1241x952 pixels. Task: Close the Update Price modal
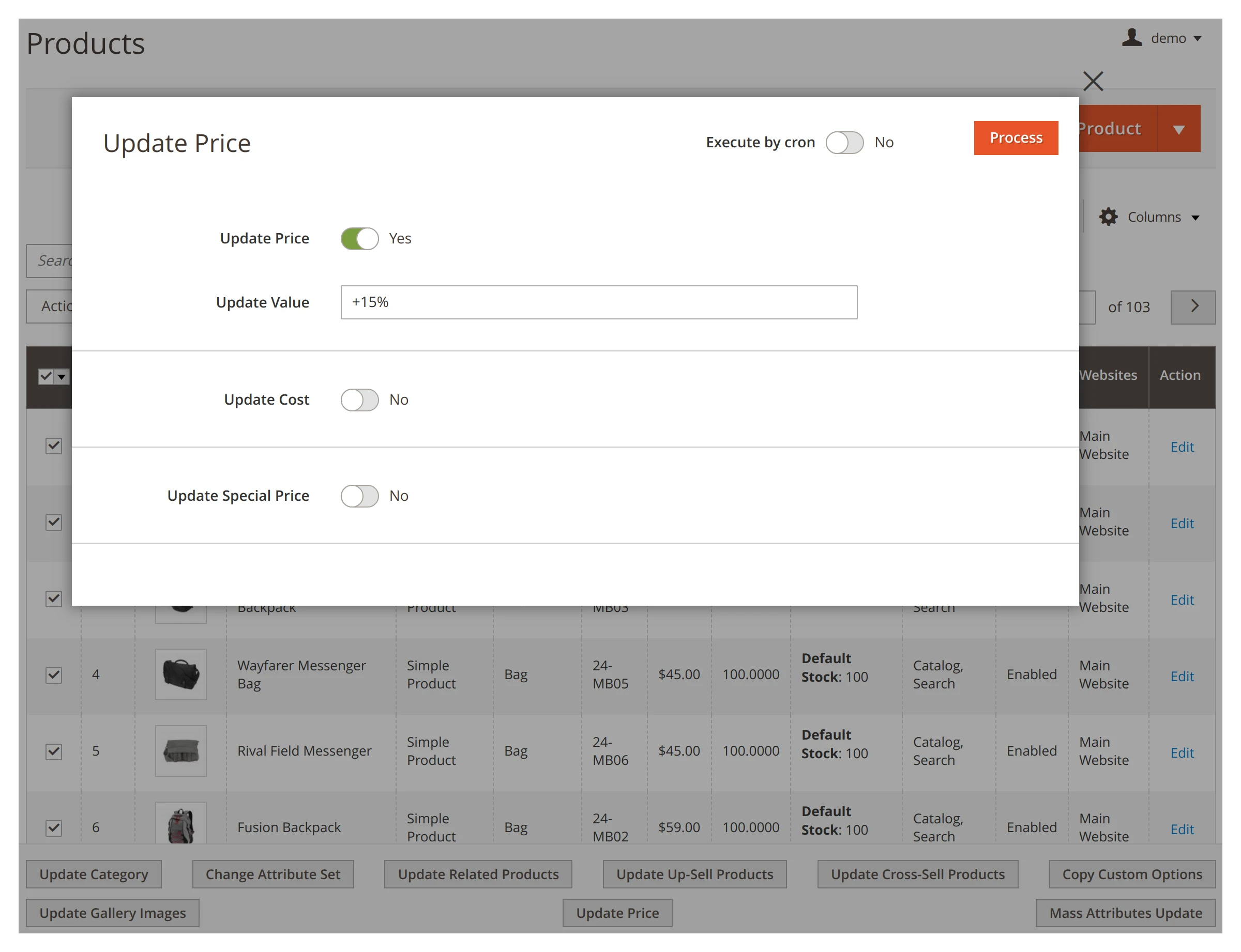coord(1093,81)
